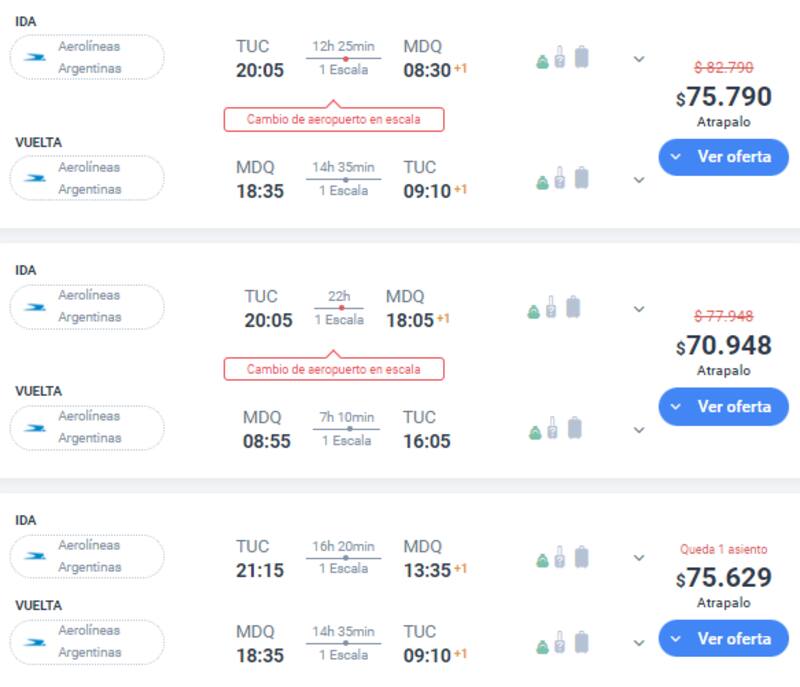Click the airport change warning under the 12h 25min flight
This screenshot has width=800, height=687.
click(x=333, y=119)
